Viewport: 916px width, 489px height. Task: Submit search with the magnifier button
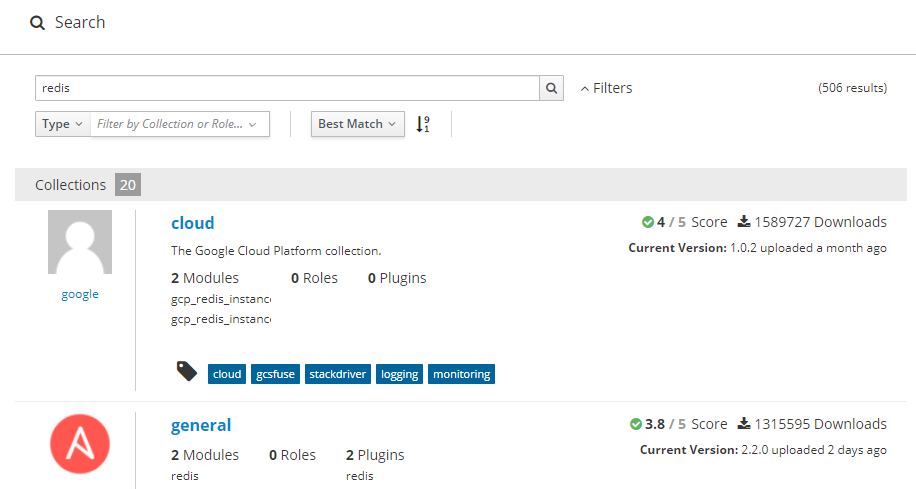(x=551, y=88)
